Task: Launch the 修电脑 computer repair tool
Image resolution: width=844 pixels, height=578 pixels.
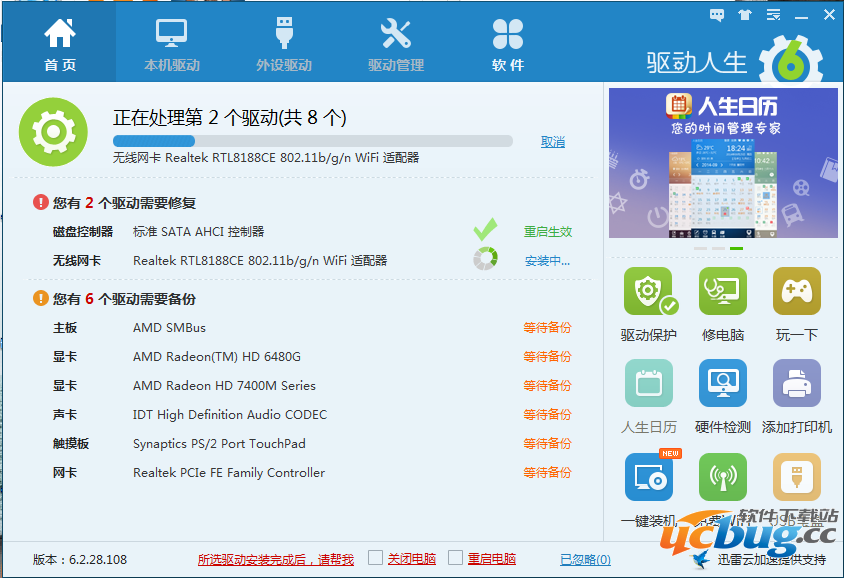Action: point(722,292)
